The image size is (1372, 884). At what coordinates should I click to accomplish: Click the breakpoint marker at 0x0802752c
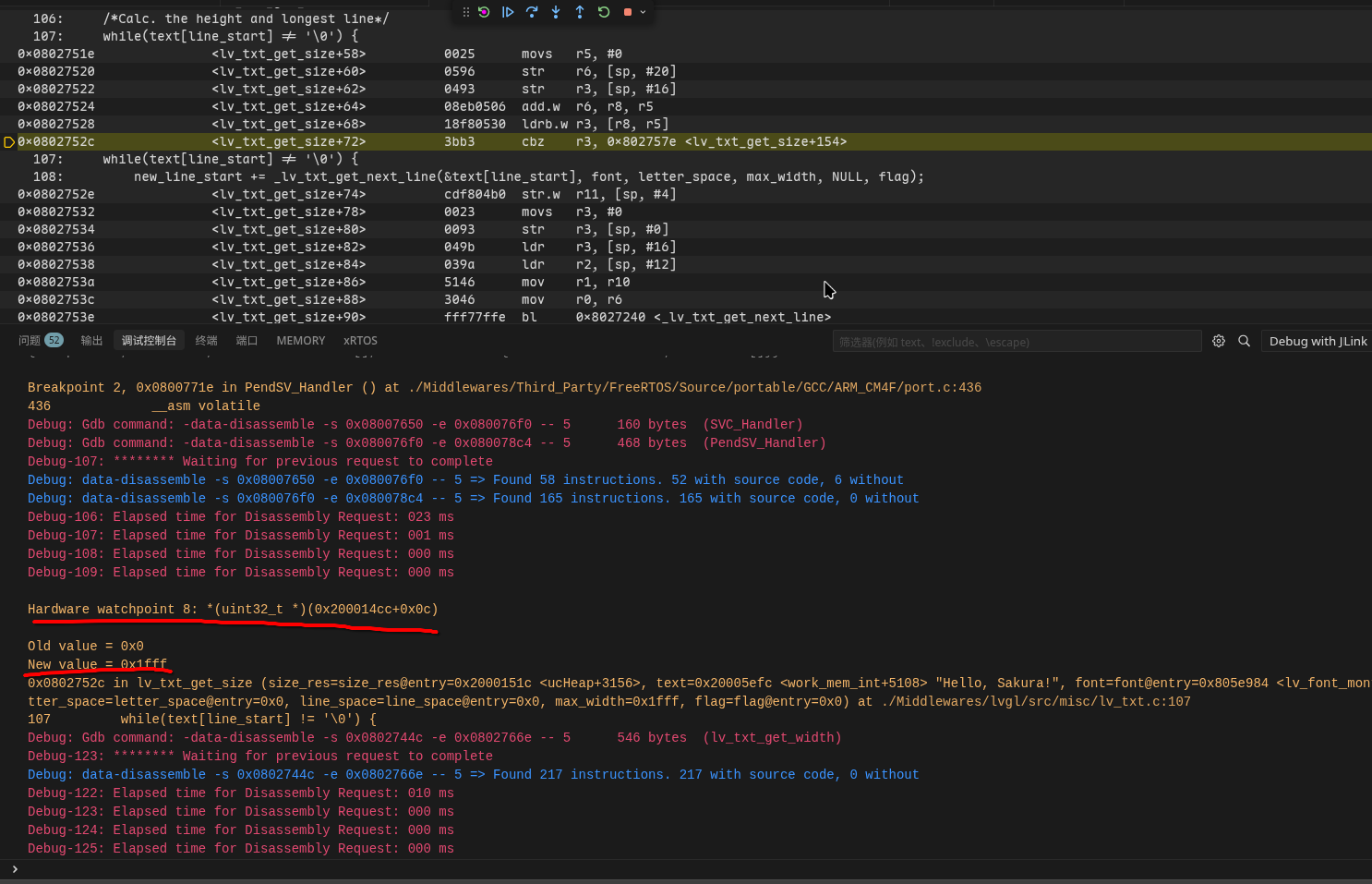[x=9, y=142]
